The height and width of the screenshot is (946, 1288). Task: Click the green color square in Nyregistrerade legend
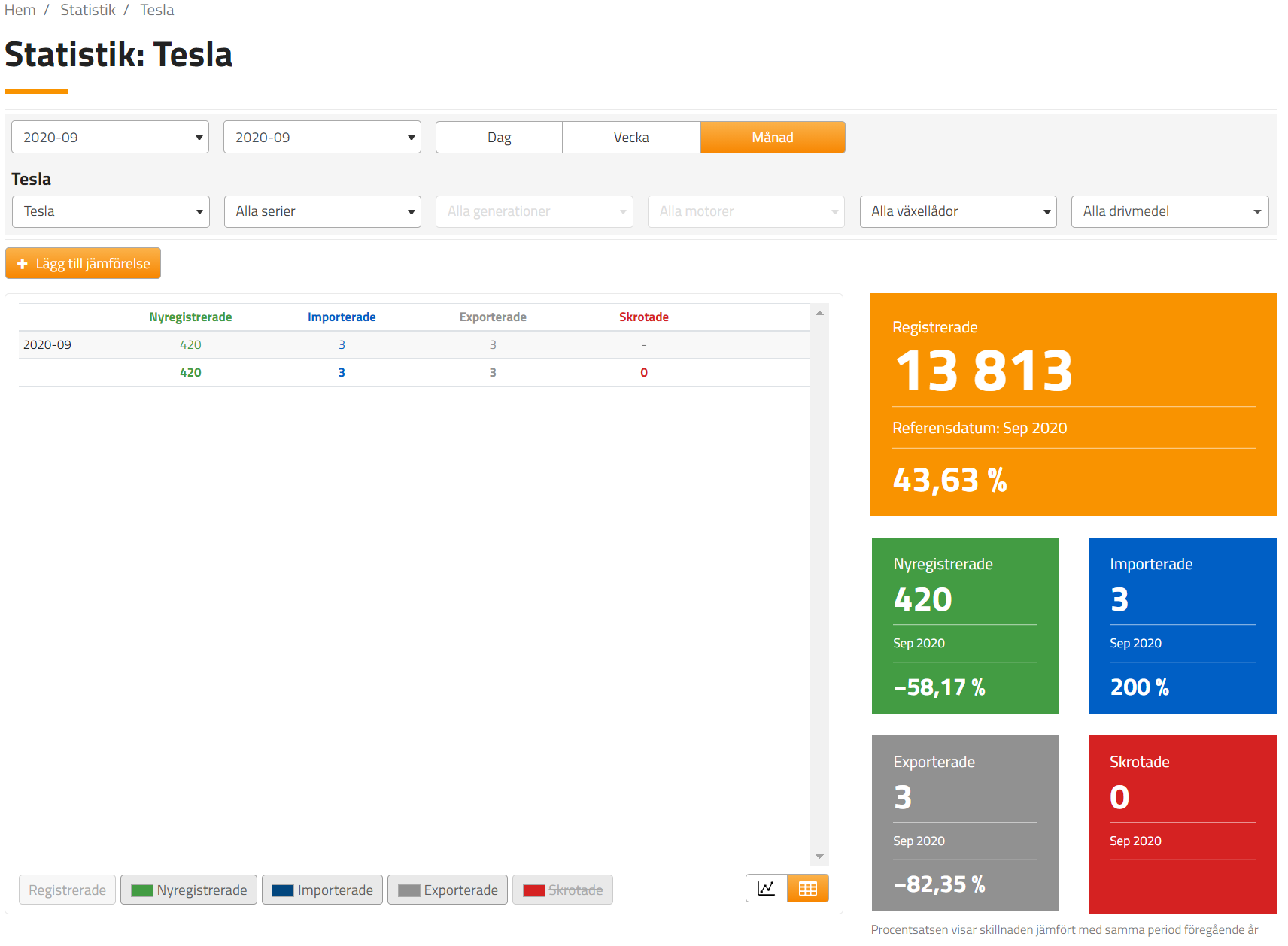pos(142,890)
